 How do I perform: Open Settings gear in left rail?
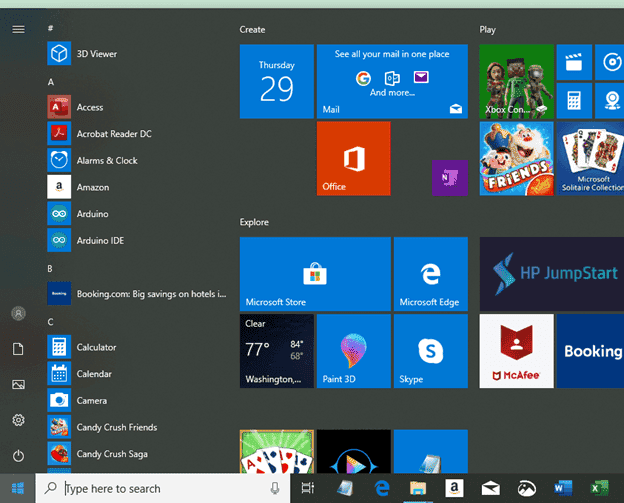[x=18, y=420]
